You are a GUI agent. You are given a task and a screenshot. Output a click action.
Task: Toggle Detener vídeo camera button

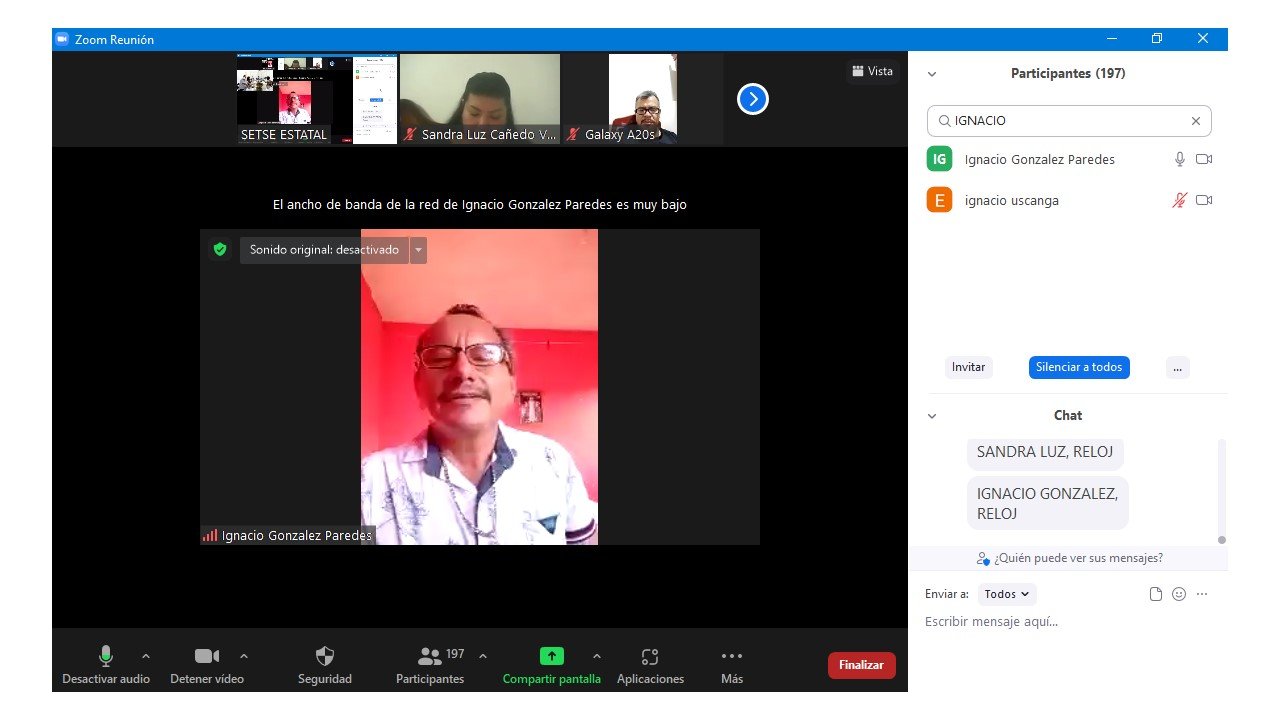206,657
